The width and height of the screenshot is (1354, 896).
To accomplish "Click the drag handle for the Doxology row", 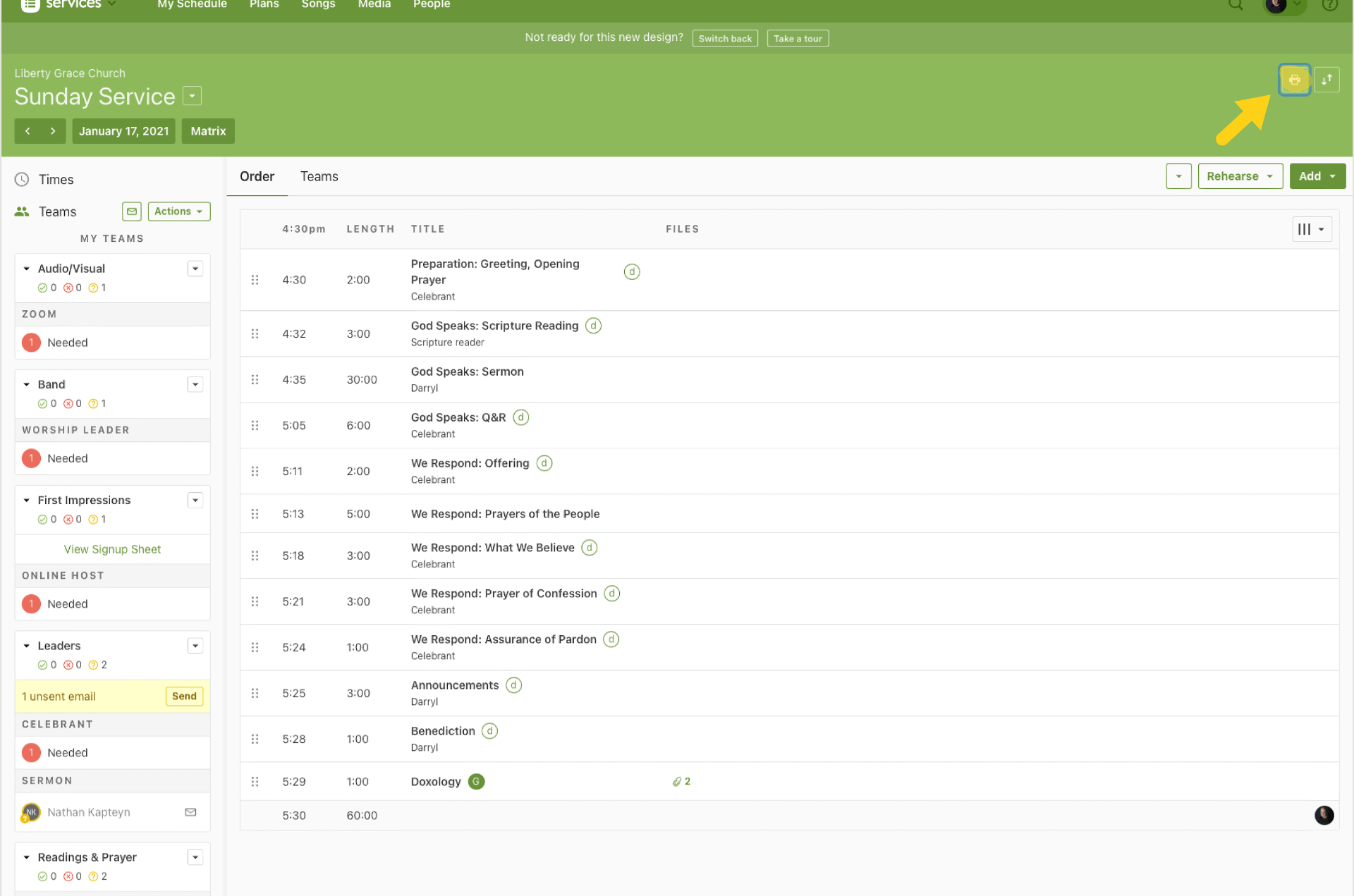I will point(255,782).
